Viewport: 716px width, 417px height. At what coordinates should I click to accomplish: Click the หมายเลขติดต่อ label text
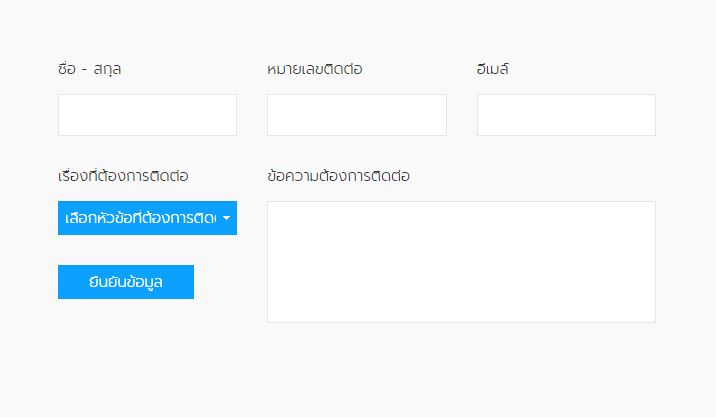315,70
